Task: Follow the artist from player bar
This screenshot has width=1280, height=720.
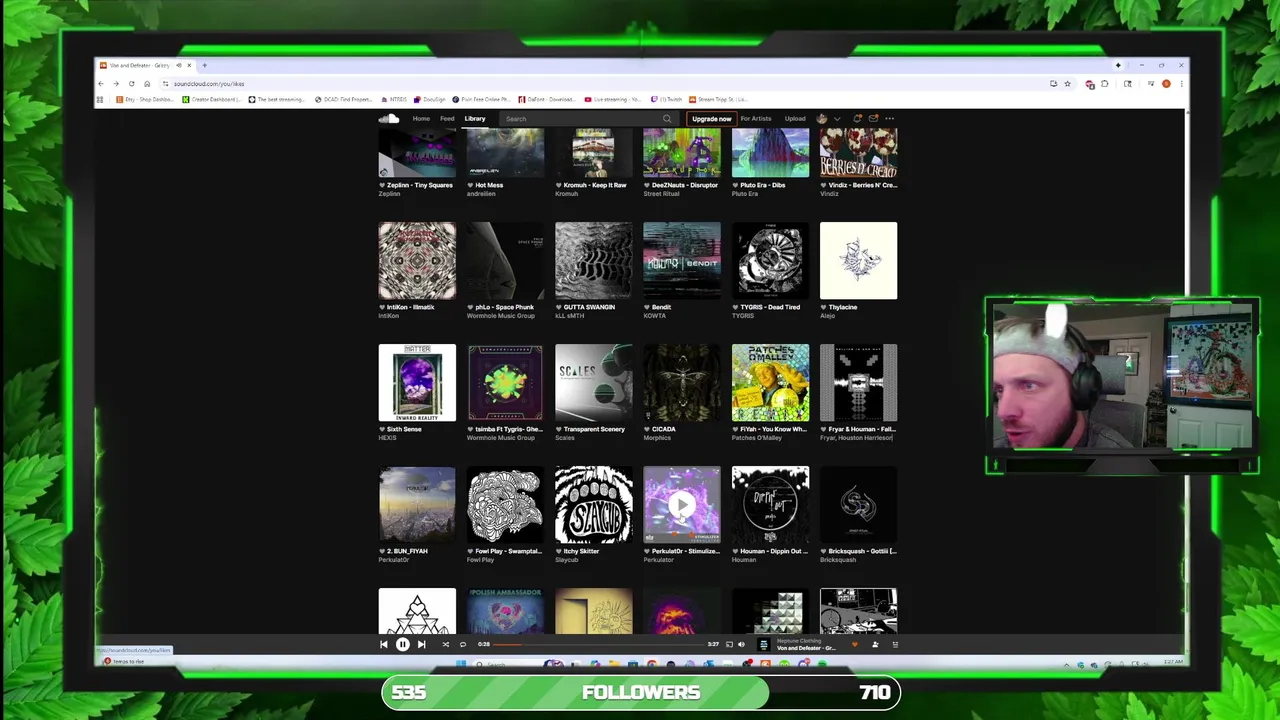Action: pos(875,644)
